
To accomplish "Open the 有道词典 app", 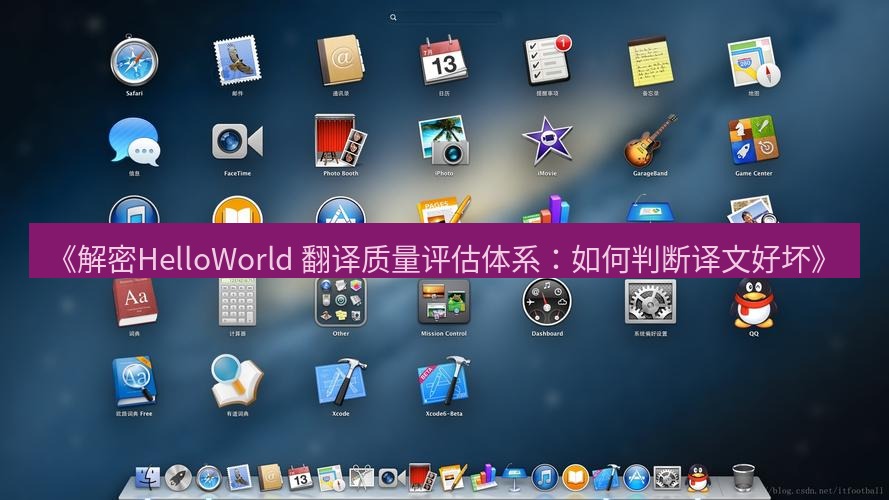I will pyautogui.click(x=238, y=382).
